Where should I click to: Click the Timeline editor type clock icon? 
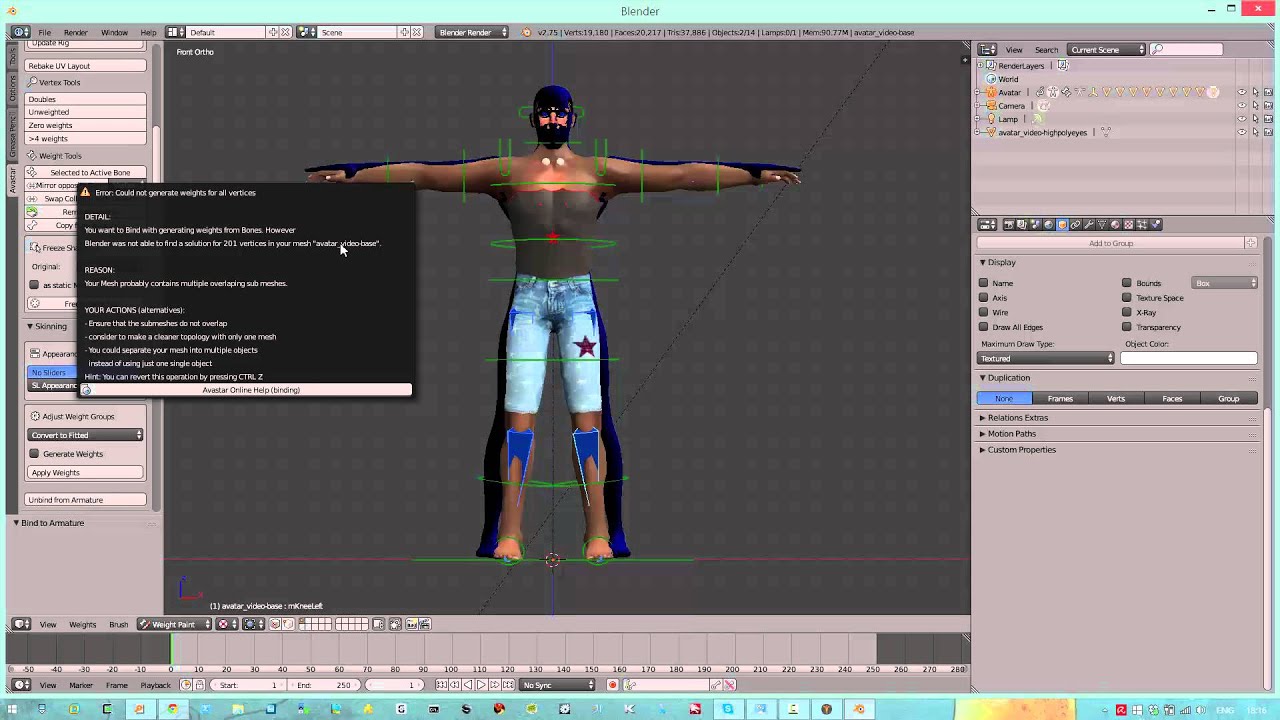point(20,685)
